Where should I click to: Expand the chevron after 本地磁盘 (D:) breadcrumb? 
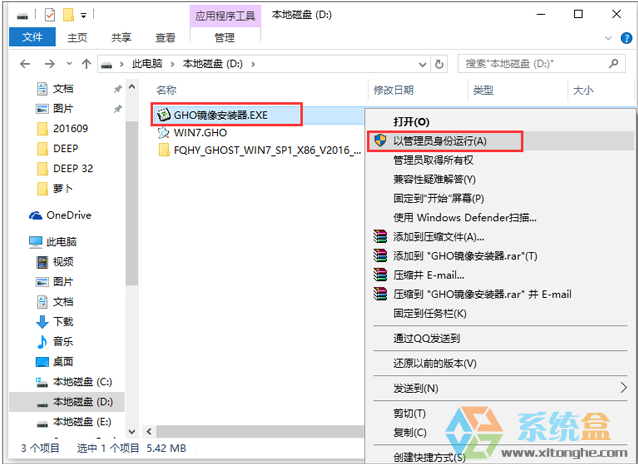click(253, 64)
